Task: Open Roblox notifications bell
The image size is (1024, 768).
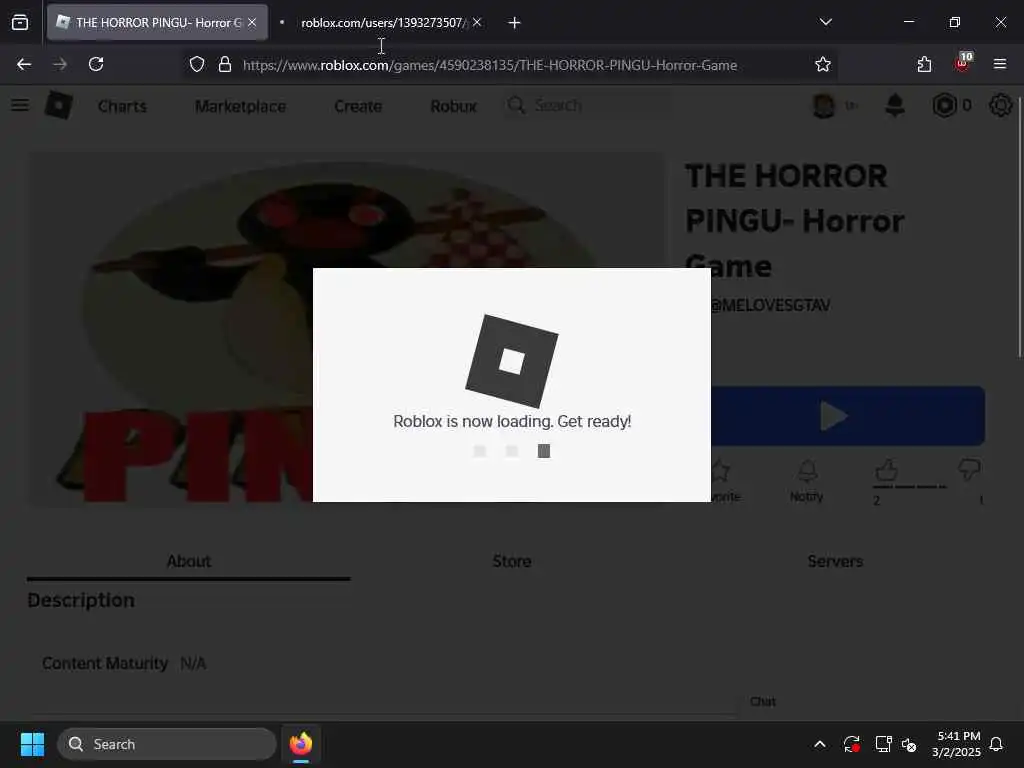Action: (x=895, y=105)
